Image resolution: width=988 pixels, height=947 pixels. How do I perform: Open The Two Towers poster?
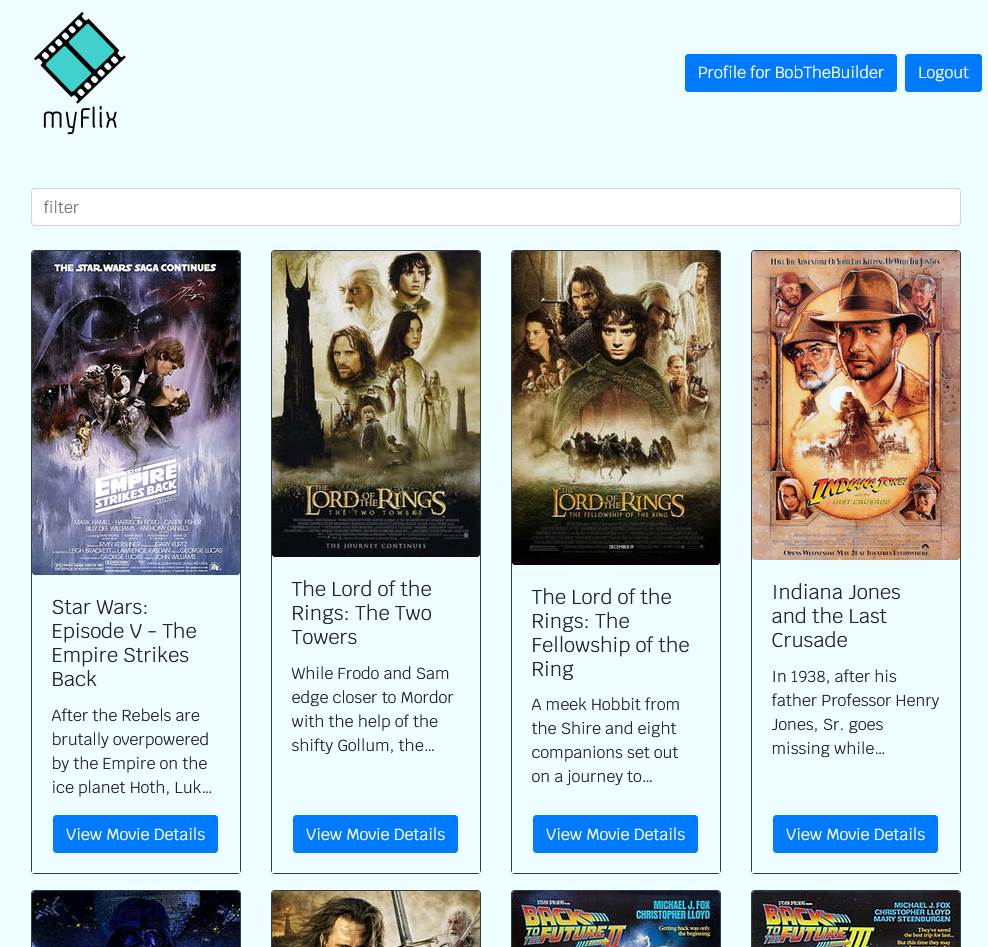[375, 404]
